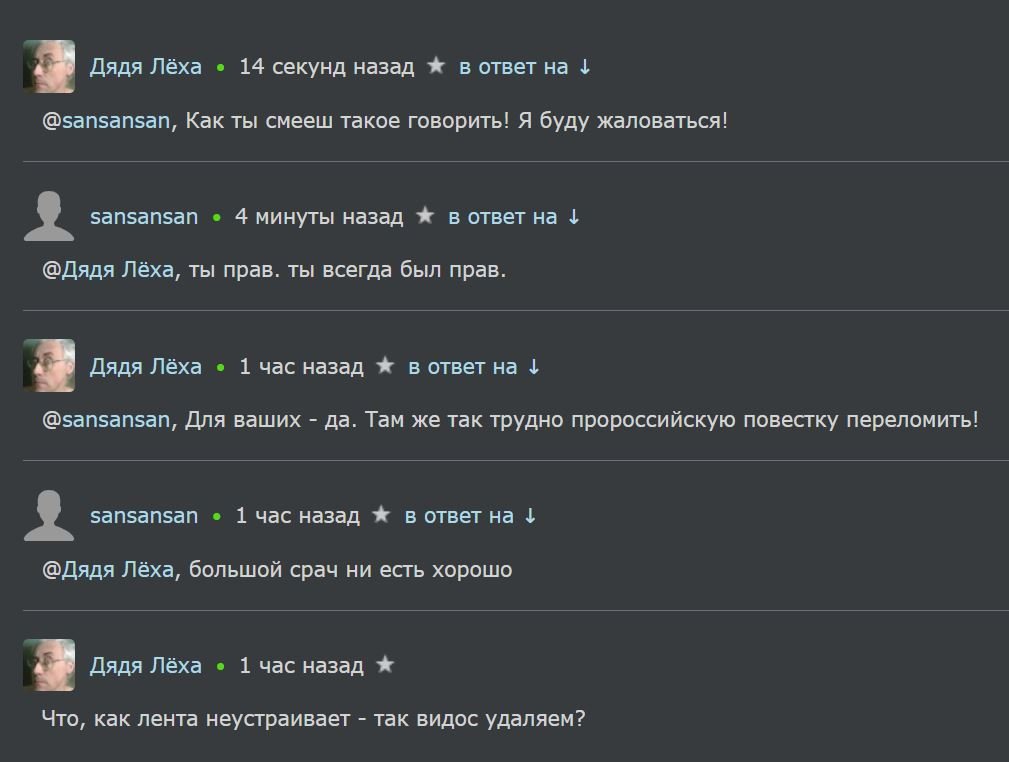Jump to parent via 'в ответ на ↓' on 4 минуты comment
Screen dimensions: 1009x762
coord(514,217)
